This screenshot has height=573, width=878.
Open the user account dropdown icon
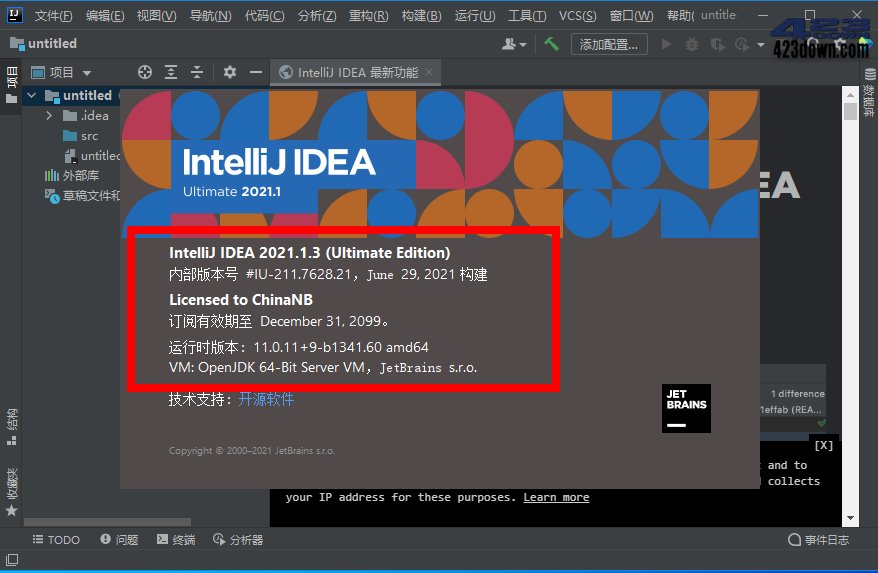click(x=513, y=44)
